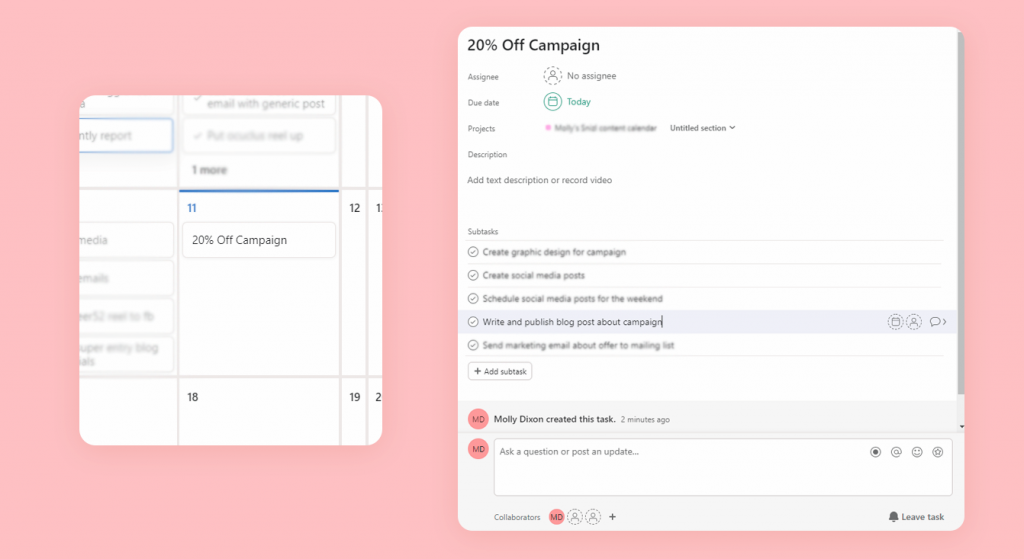This screenshot has height=559, width=1024.
Task: Click the plus icon to add collaborator
Action: tap(612, 517)
